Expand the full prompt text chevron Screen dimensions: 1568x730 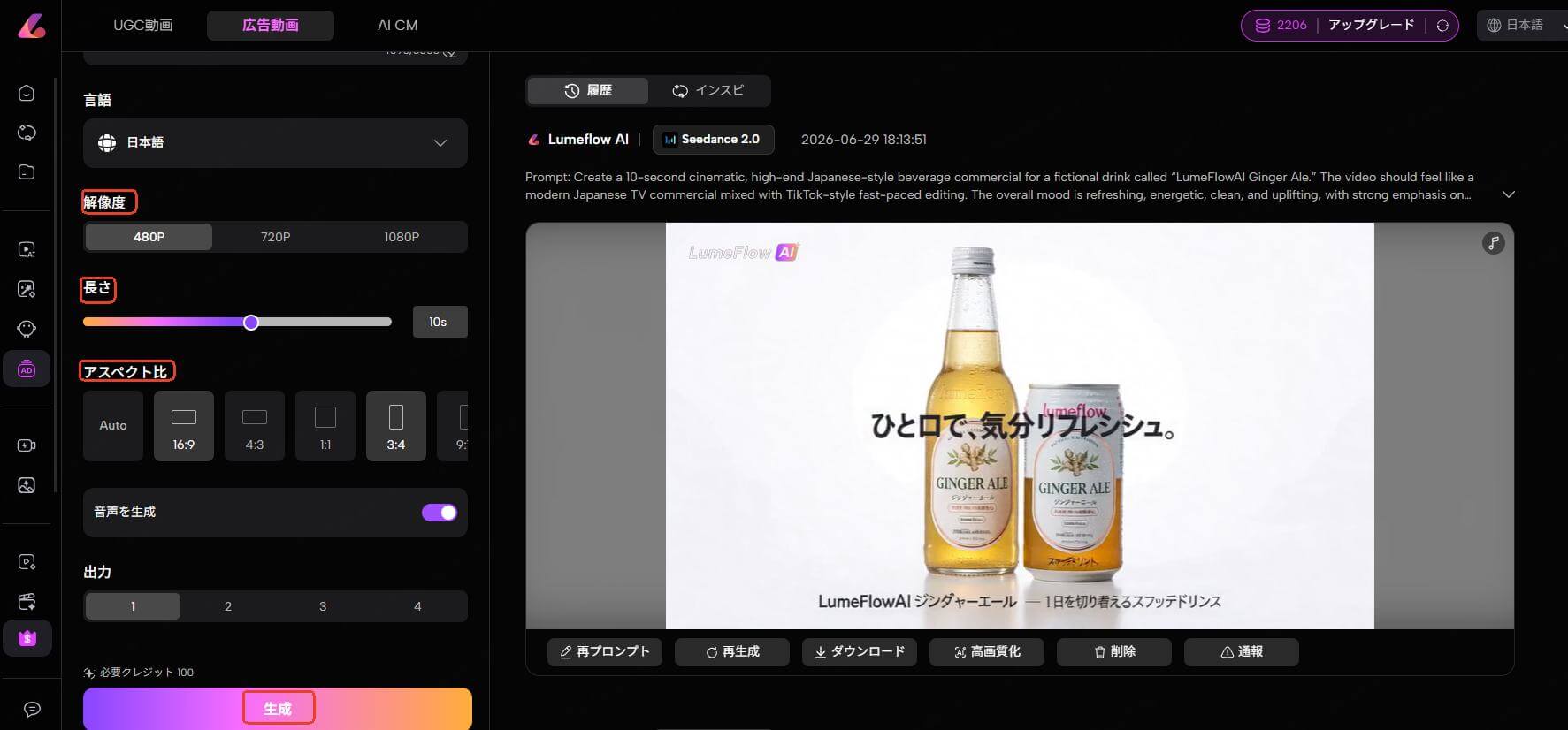[1509, 194]
